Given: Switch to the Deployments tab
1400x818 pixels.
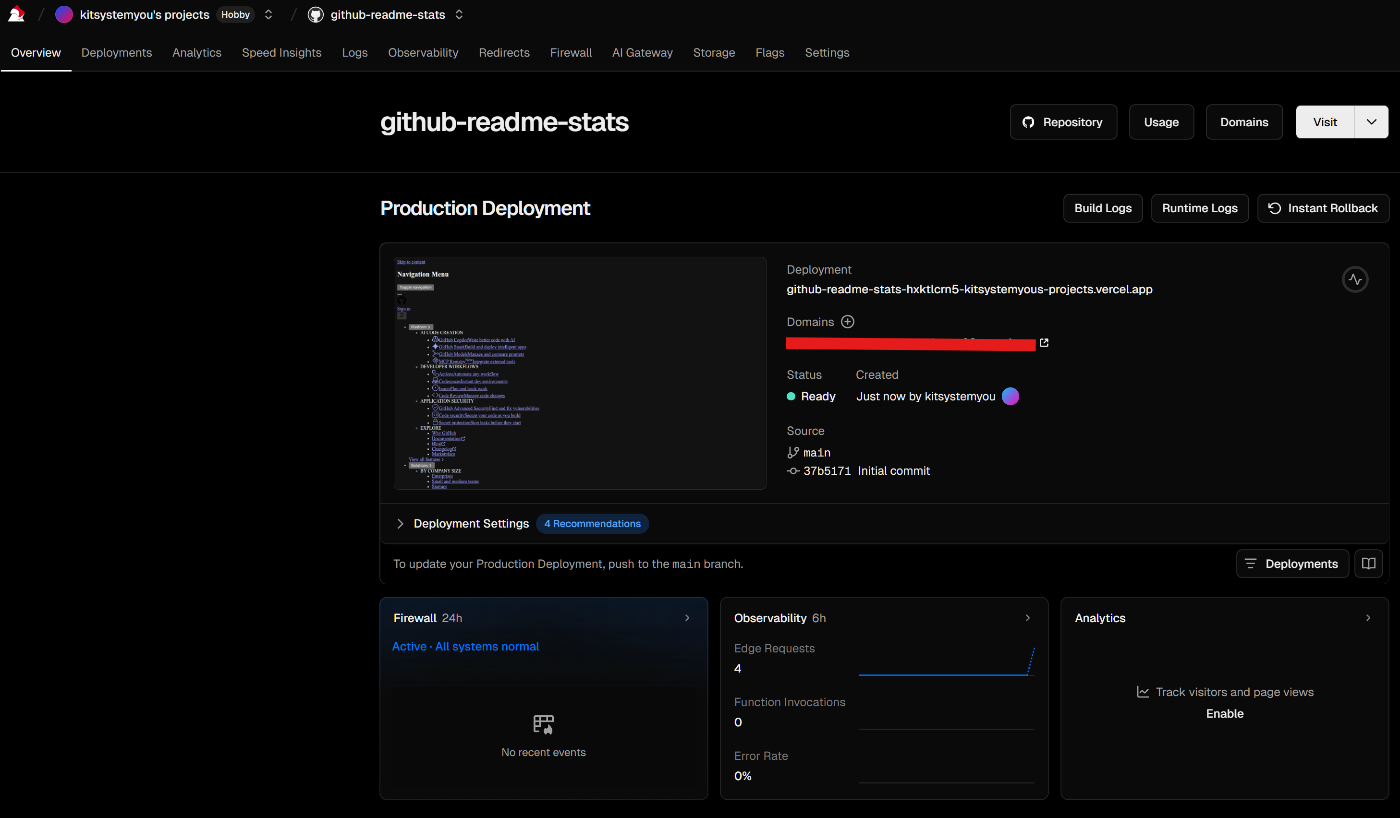Looking at the screenshot, I should click(117, 53).
